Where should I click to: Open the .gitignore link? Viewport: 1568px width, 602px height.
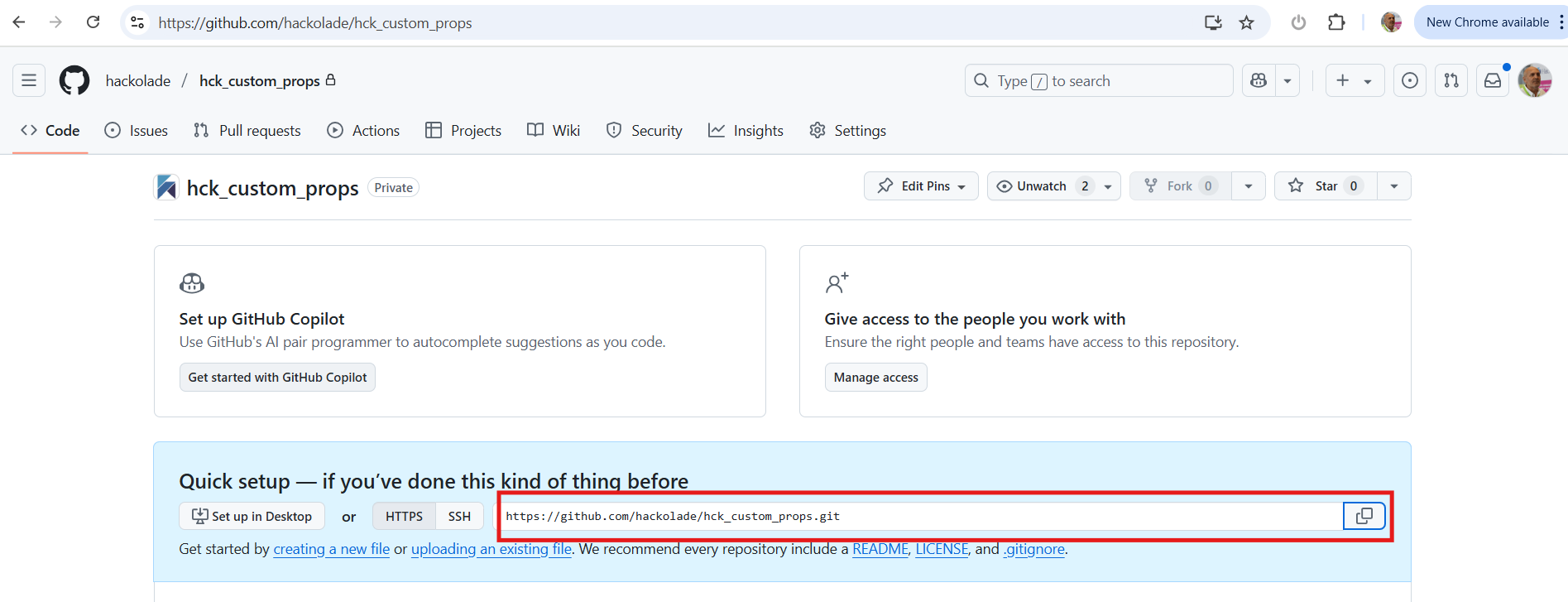1034,549
